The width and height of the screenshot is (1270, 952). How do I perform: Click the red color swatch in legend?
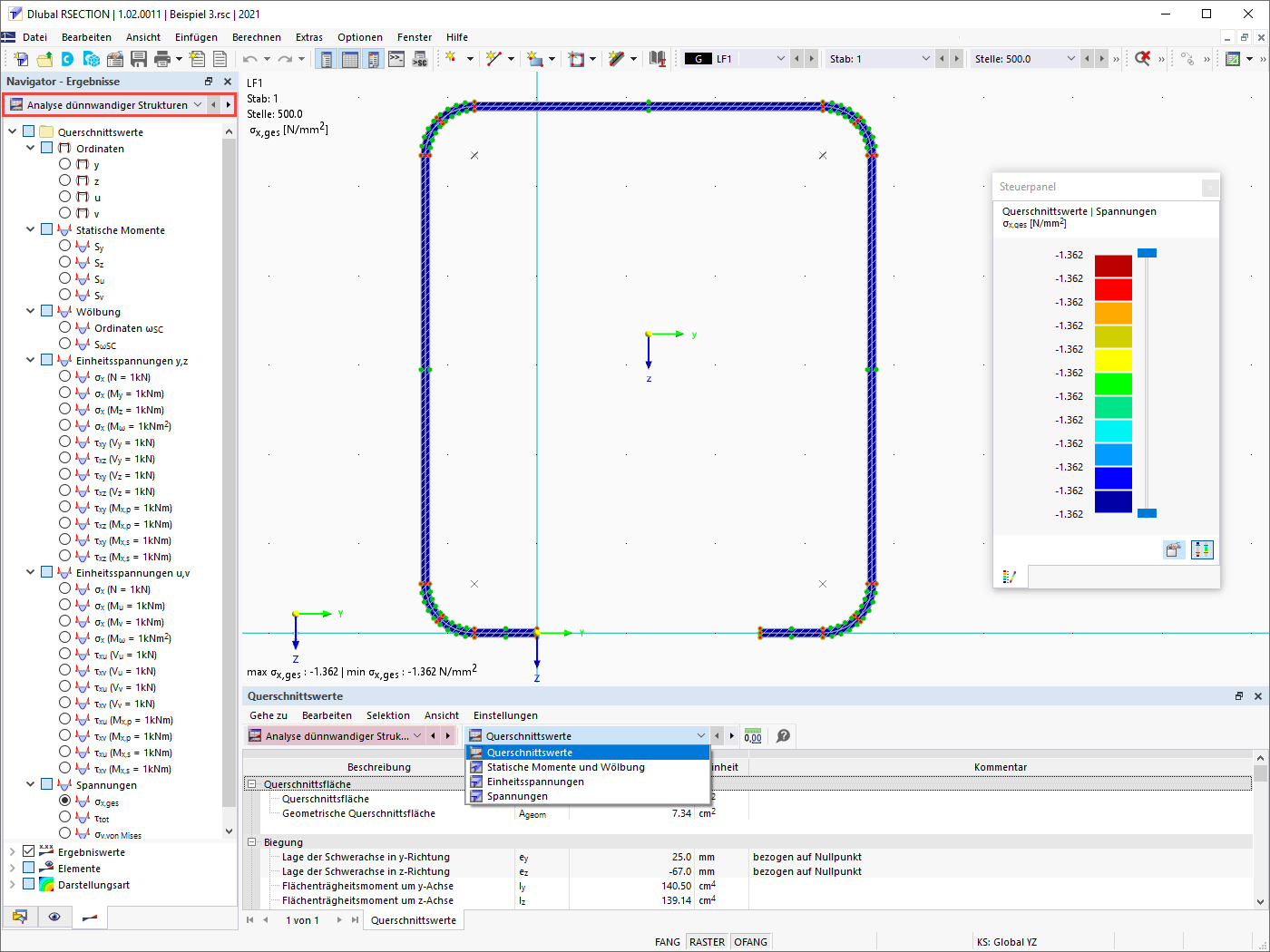pos(1113,290)
